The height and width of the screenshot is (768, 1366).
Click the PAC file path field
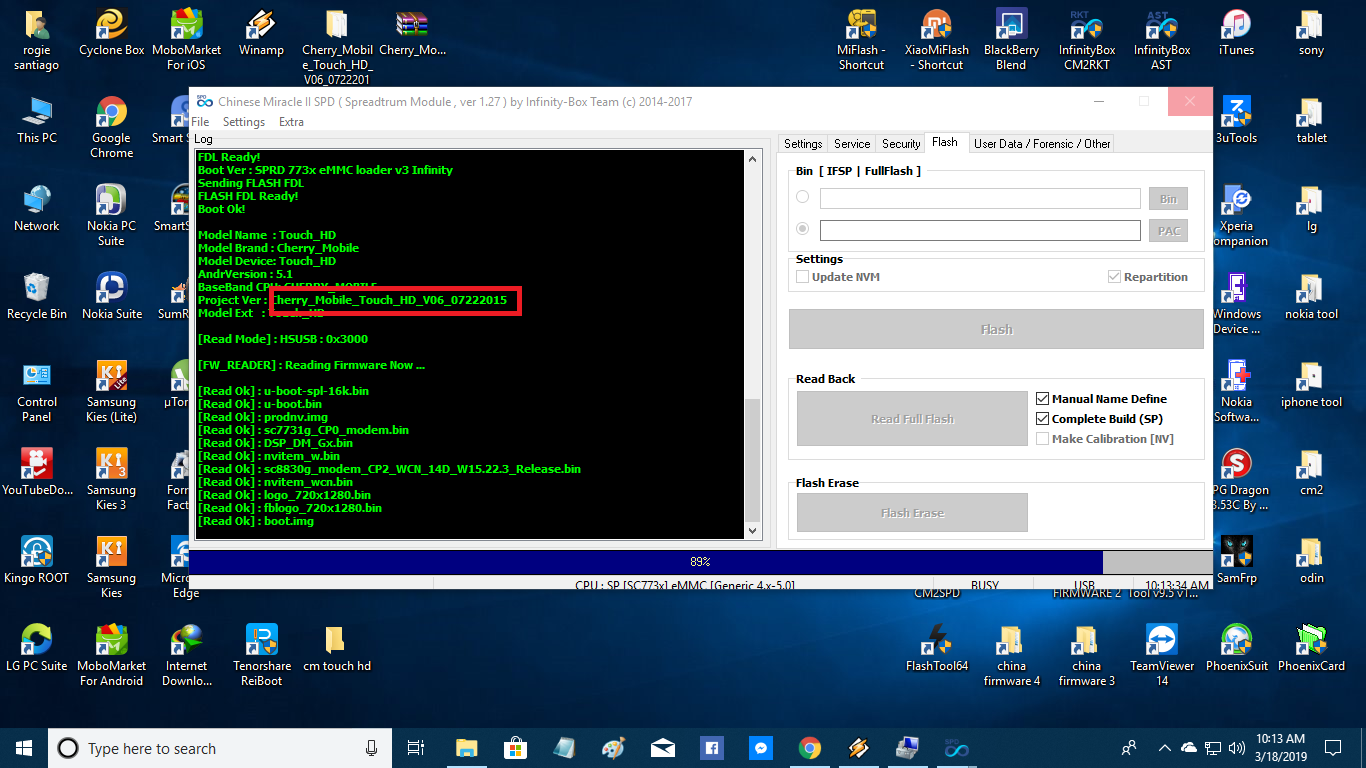click(980, 230)
